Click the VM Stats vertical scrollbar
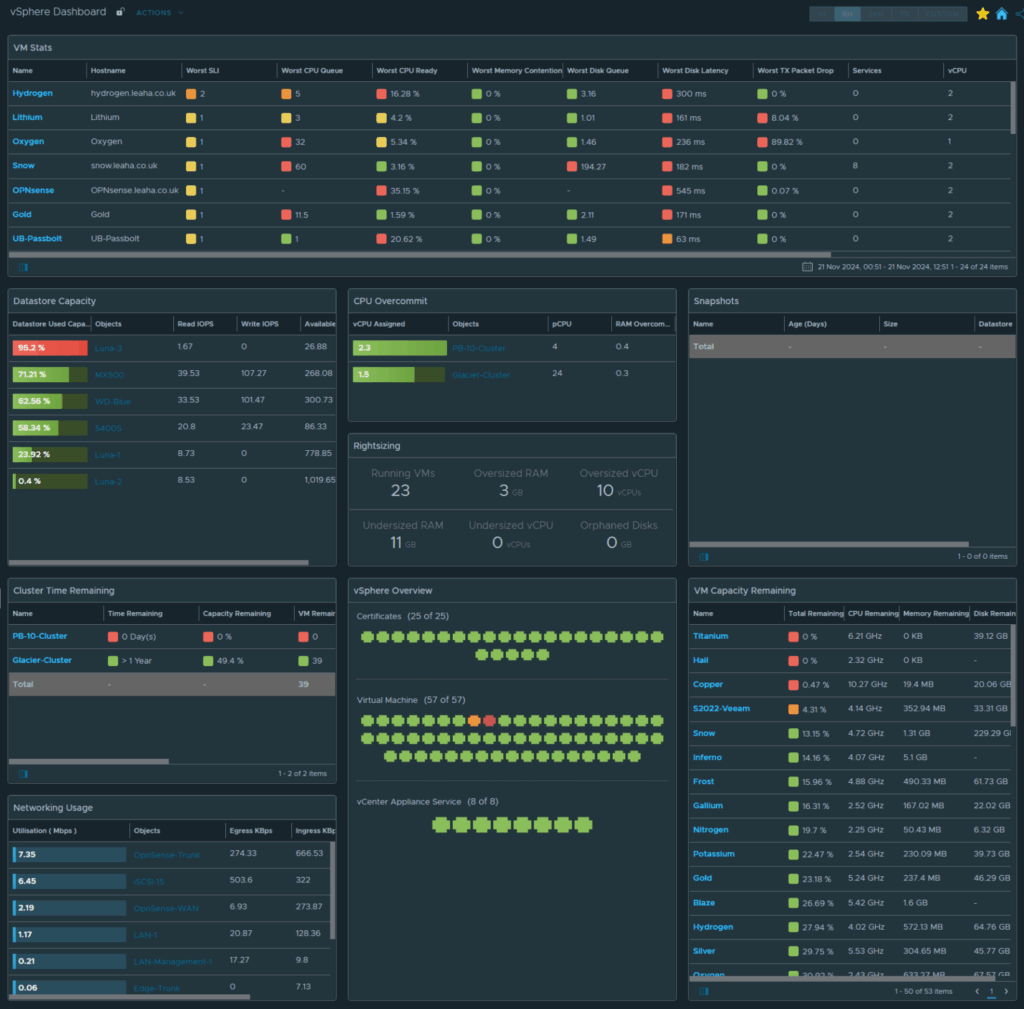Screen dimensions: 1024x1009 pos(1013,108)
